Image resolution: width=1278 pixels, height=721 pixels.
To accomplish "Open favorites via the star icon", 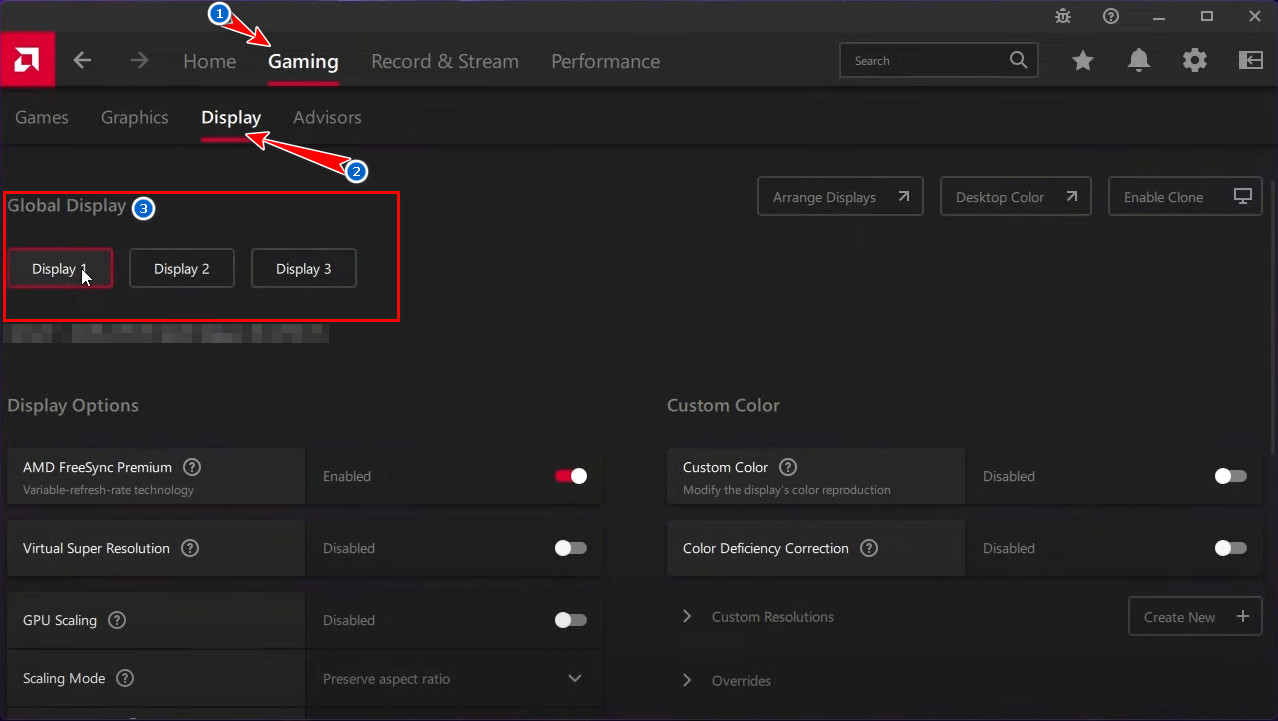I will (1083, 61).
